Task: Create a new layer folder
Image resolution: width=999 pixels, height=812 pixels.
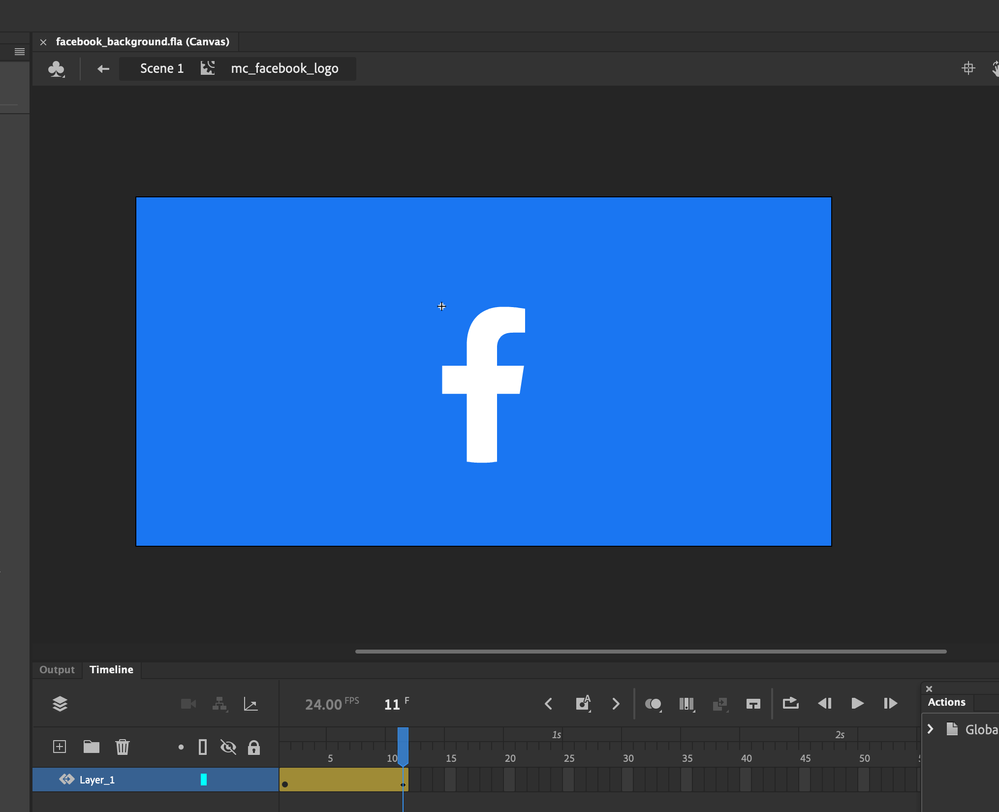Action: 91,747
